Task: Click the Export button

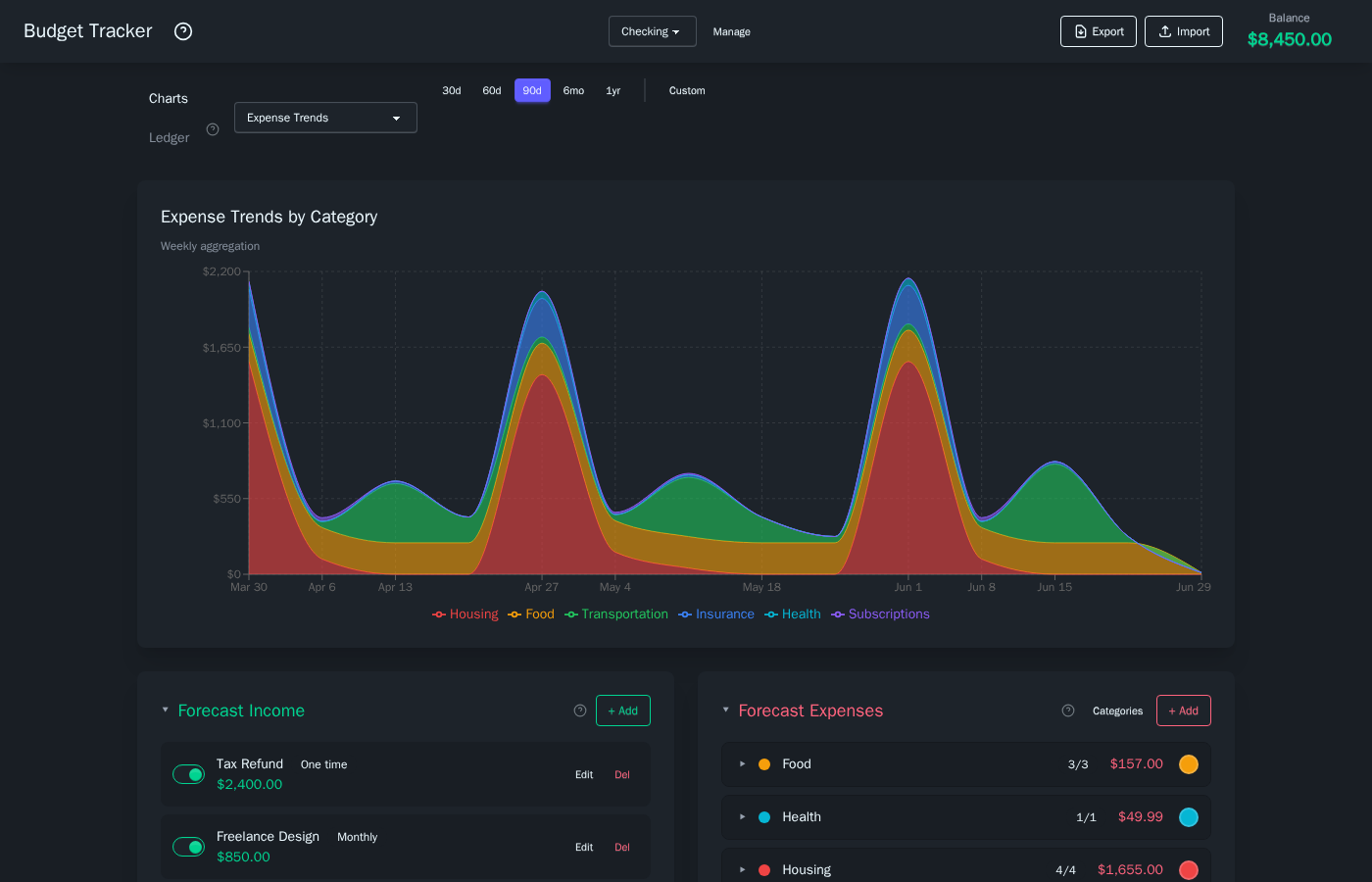Action: coord(1098,31)
